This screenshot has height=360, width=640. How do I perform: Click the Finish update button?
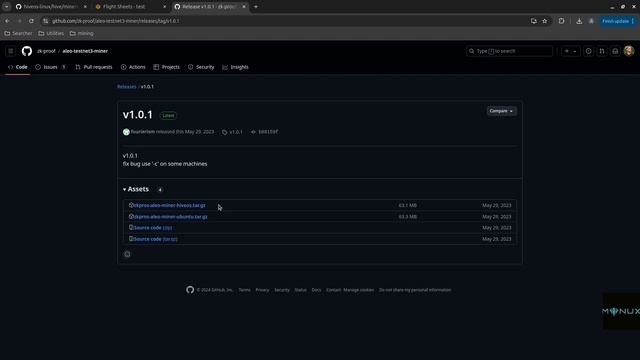pyautogui.click(x=618, y=21)
